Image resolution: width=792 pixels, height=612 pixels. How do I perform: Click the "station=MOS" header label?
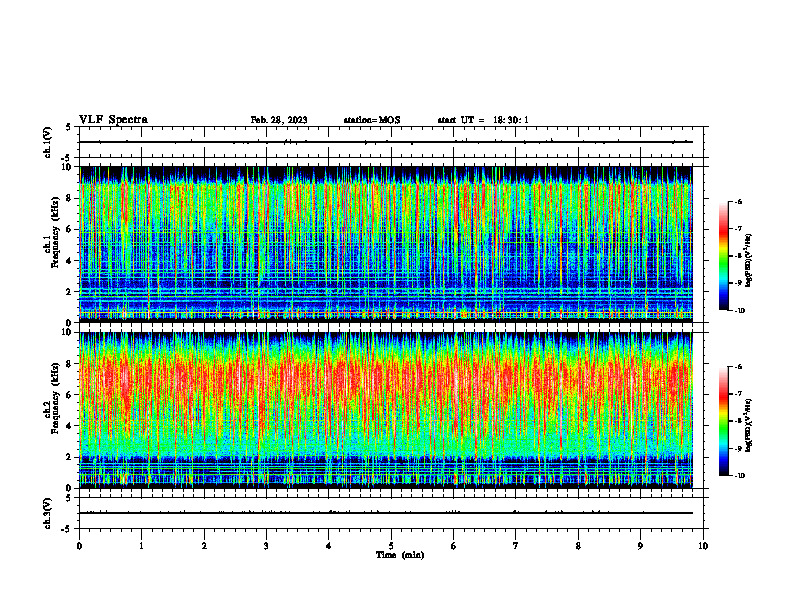click(x=372, y=120)
